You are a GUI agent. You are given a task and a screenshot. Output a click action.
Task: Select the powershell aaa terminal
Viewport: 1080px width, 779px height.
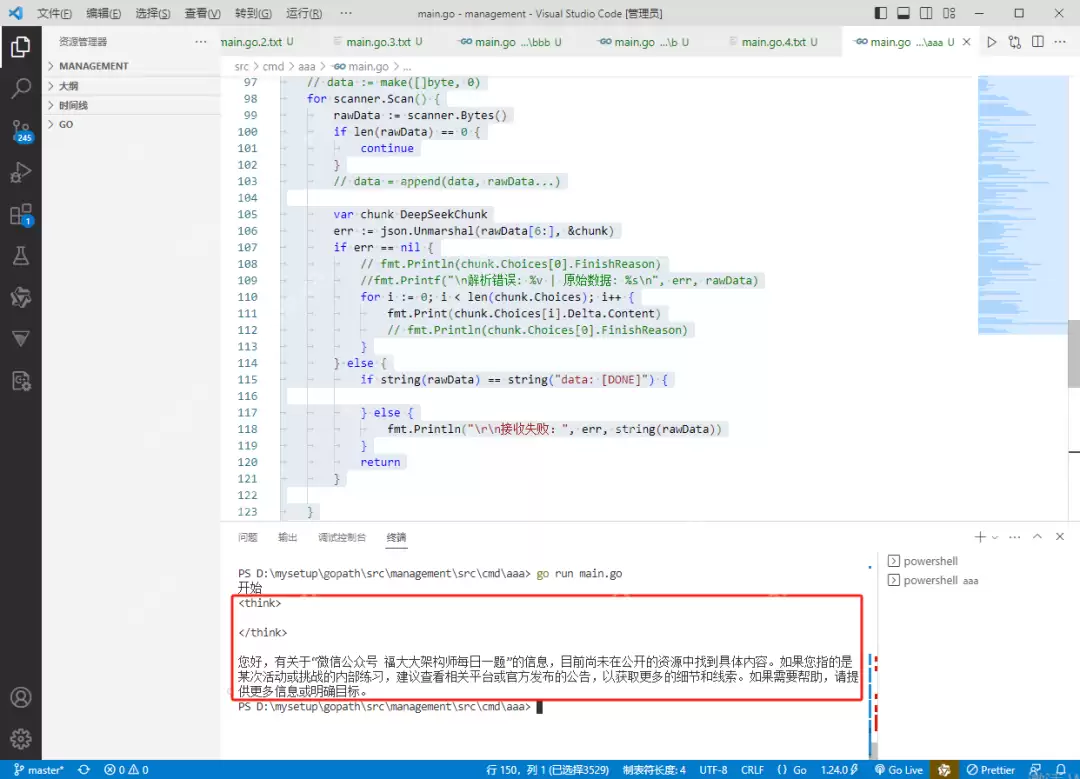click(939, 580)
